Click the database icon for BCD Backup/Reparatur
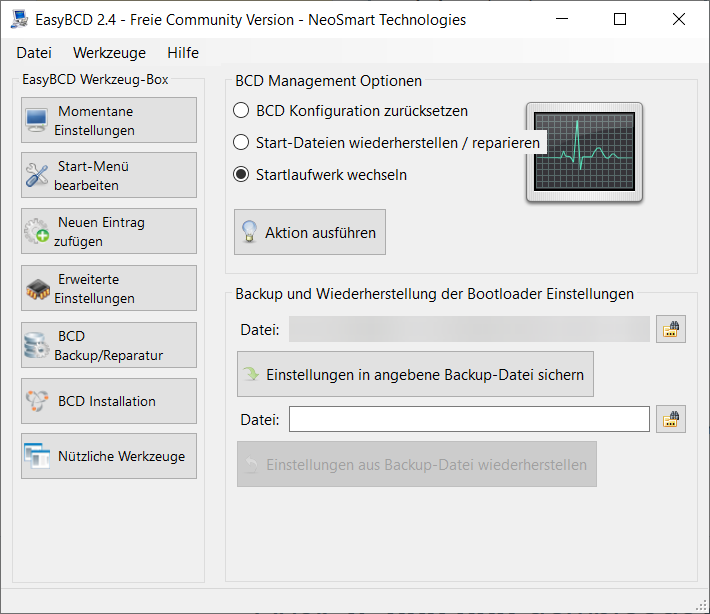The width and height of the screenshot is (710, 614). 37,345
